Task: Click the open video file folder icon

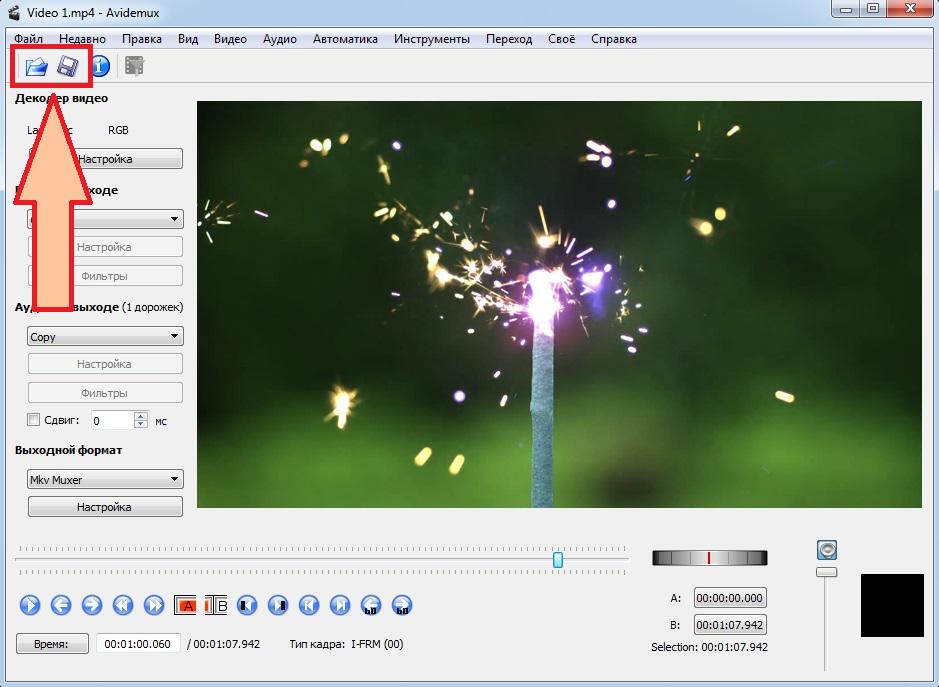Action: click(x=36, y=67)
